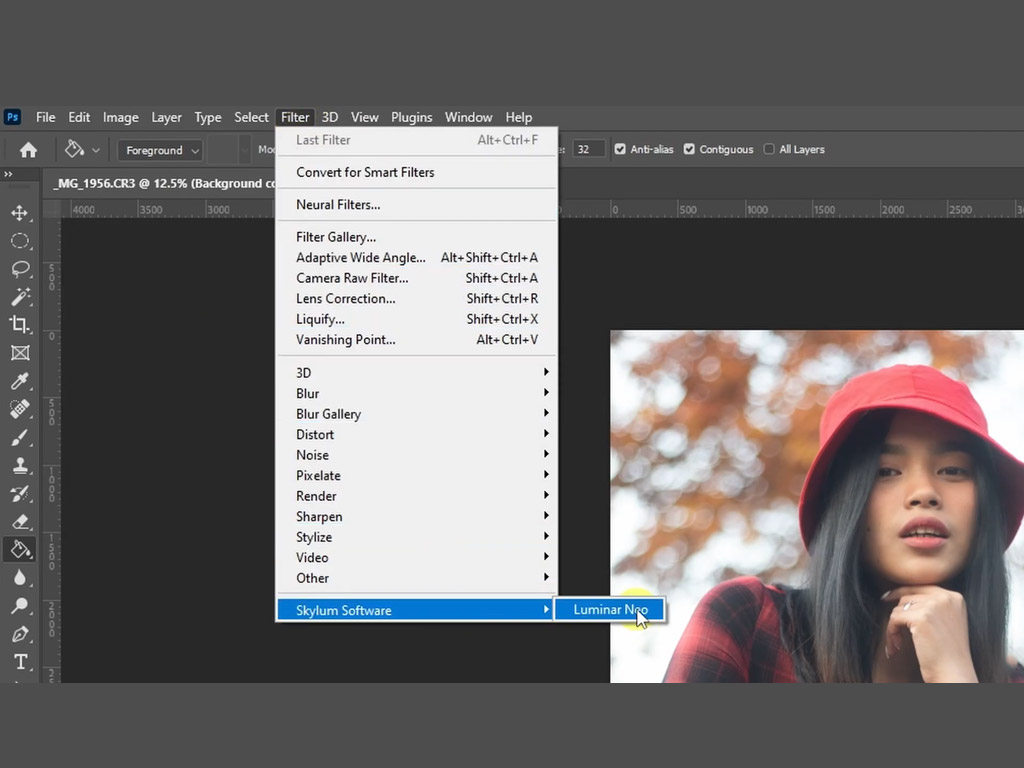Screen dimensions: 1024x768
Task: Uncheck the Contiguous option
Action: point(689,149)
